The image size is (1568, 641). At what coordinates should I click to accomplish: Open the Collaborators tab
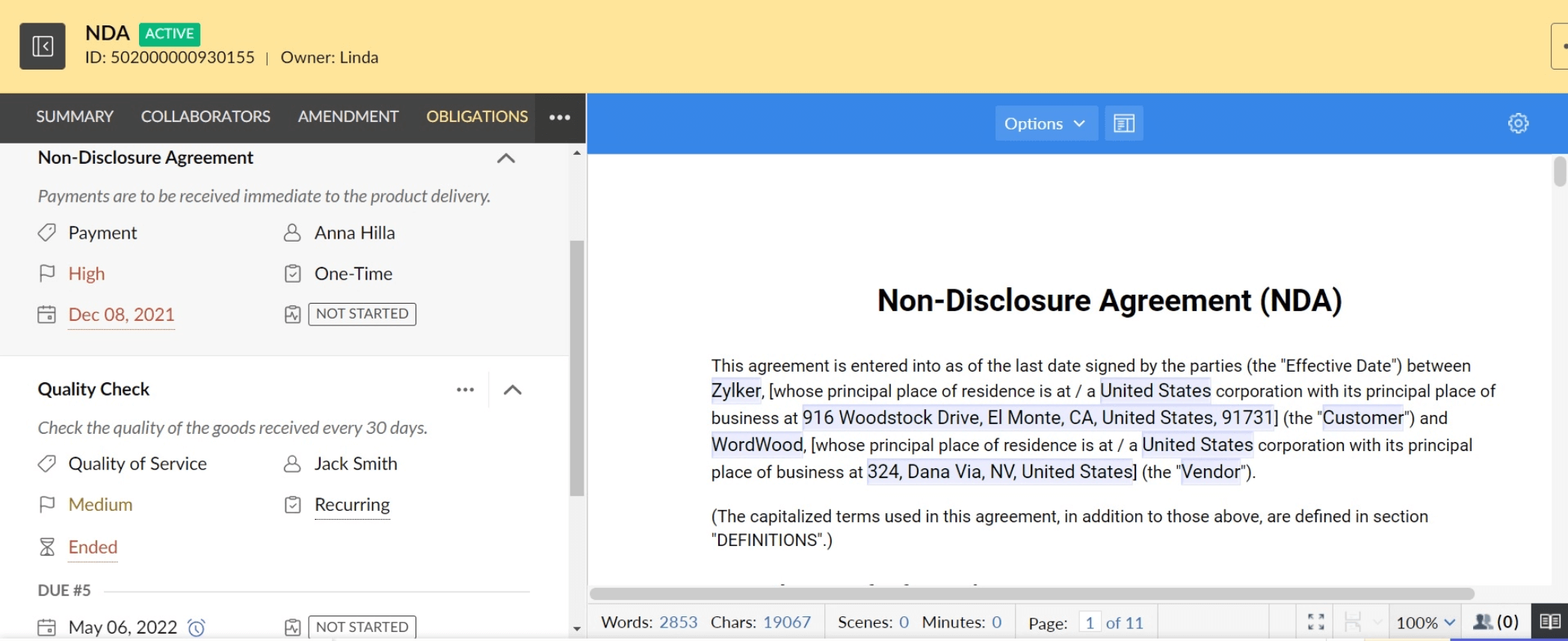coord(206,117)
